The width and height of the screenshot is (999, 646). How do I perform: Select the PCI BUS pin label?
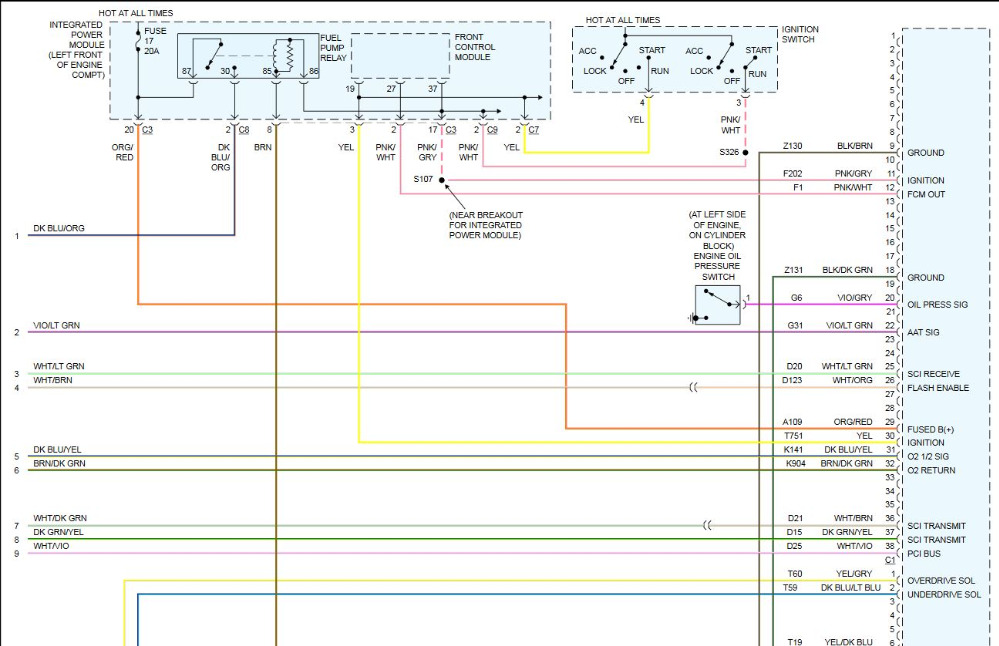coord(925,553)
